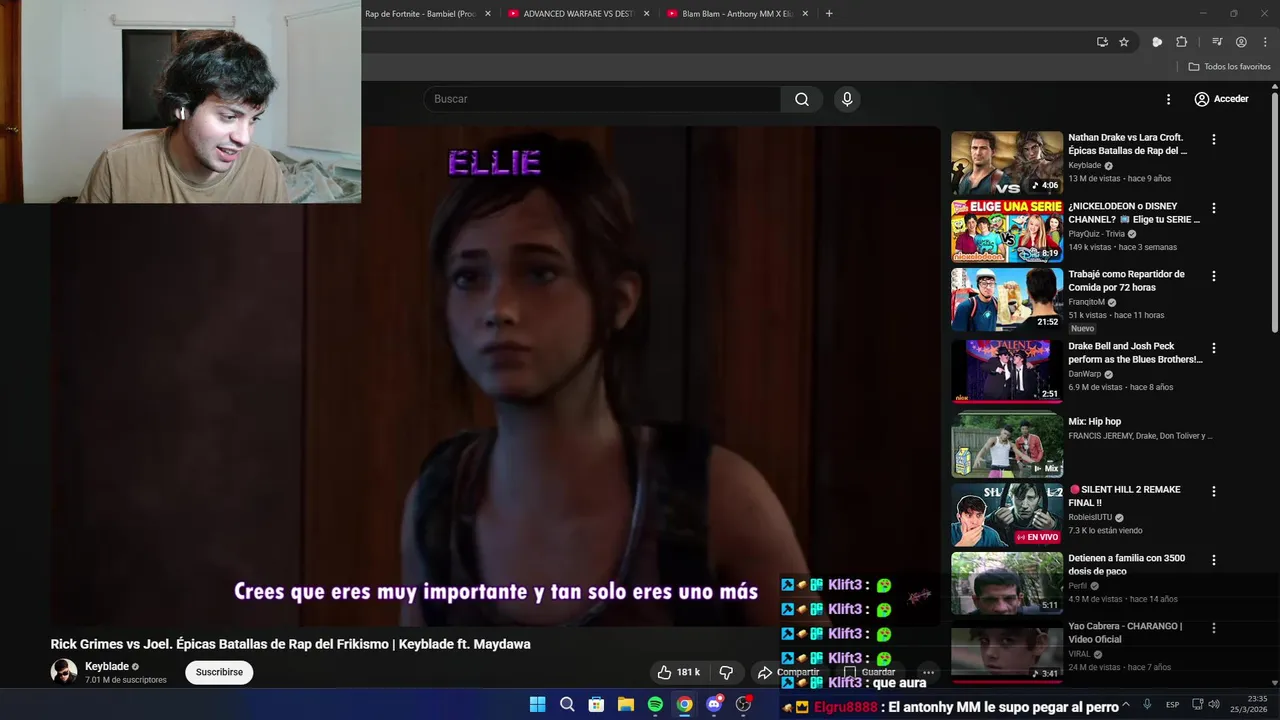Open Spotify from taskbar
This screenshot has width=1280, height=720.
tap(655, 704)
